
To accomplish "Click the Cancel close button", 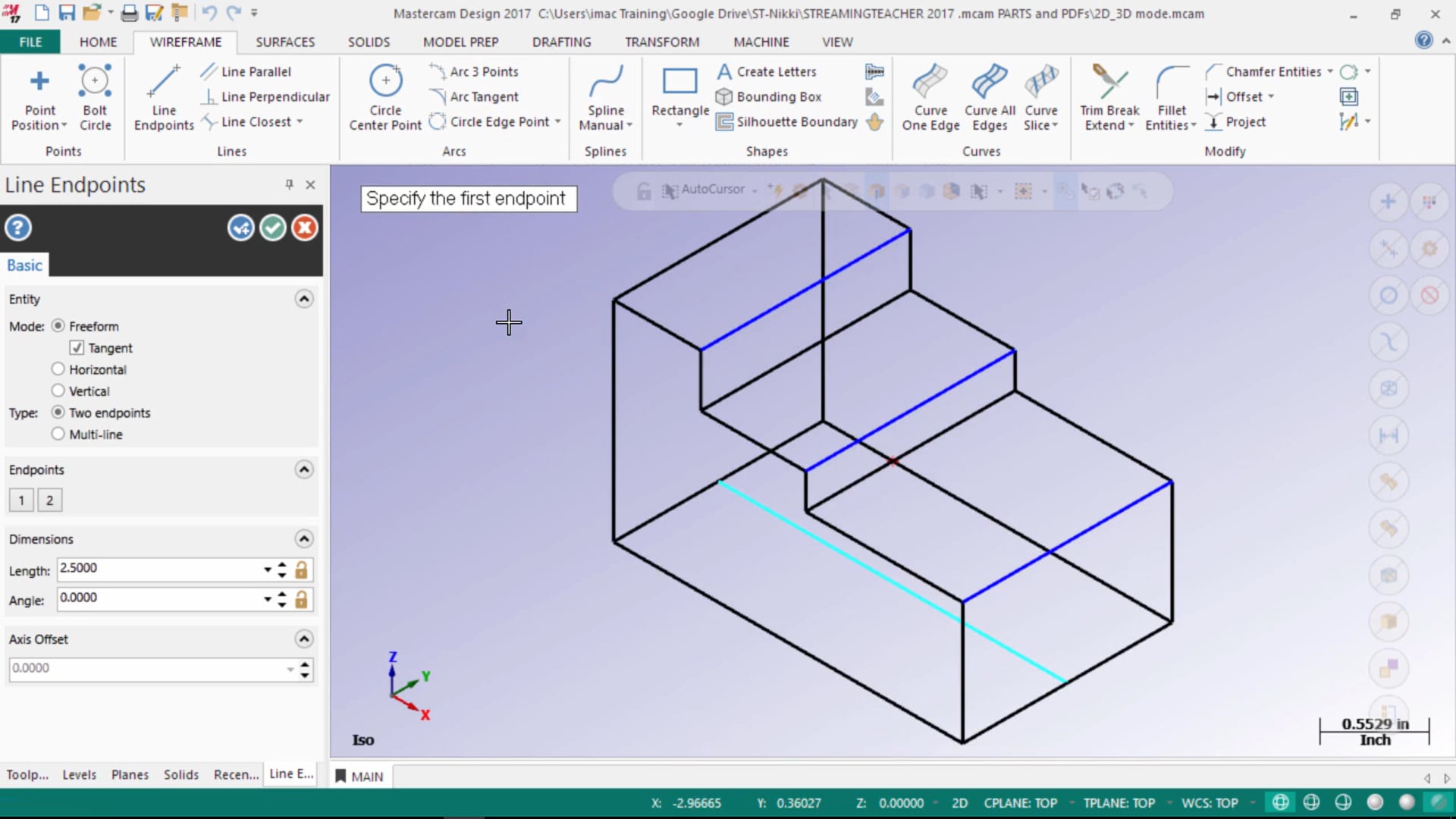I will point(305,228).
